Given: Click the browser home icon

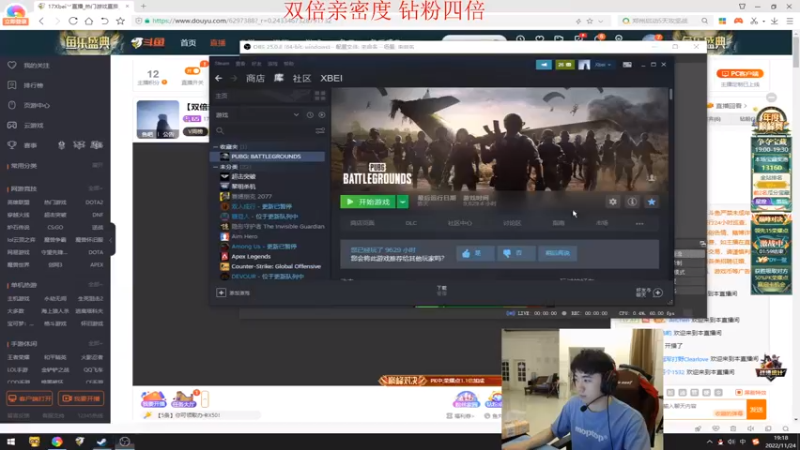Looking at the screenshot, I should point(89,21).
